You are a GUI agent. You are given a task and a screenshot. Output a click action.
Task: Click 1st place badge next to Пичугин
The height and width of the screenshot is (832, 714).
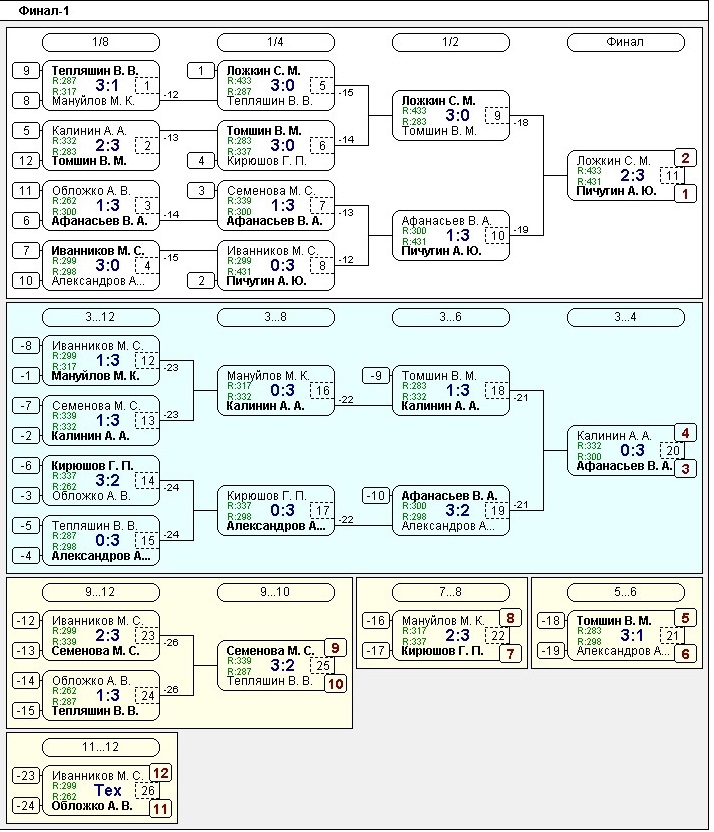point(685,194)
